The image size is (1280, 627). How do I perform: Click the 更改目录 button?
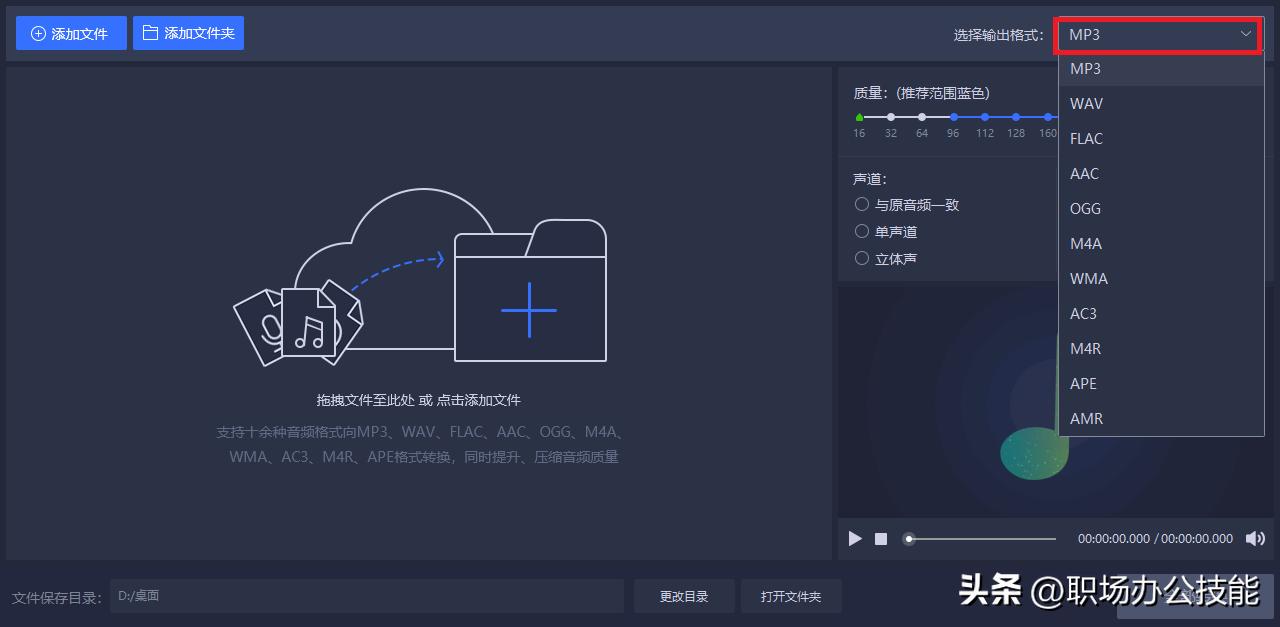(684, 595)
